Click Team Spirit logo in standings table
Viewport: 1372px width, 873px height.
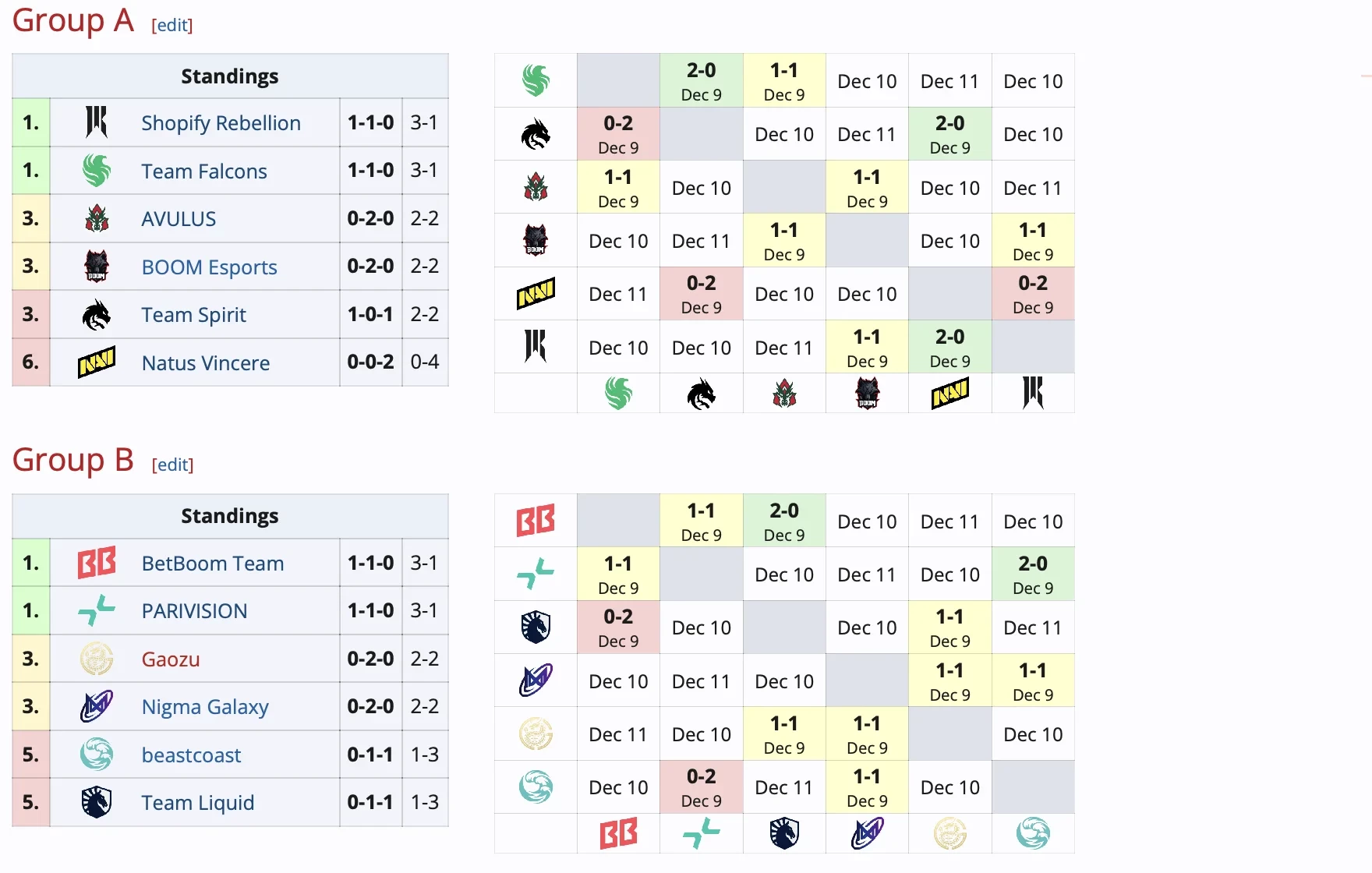[x=97, y=315]
